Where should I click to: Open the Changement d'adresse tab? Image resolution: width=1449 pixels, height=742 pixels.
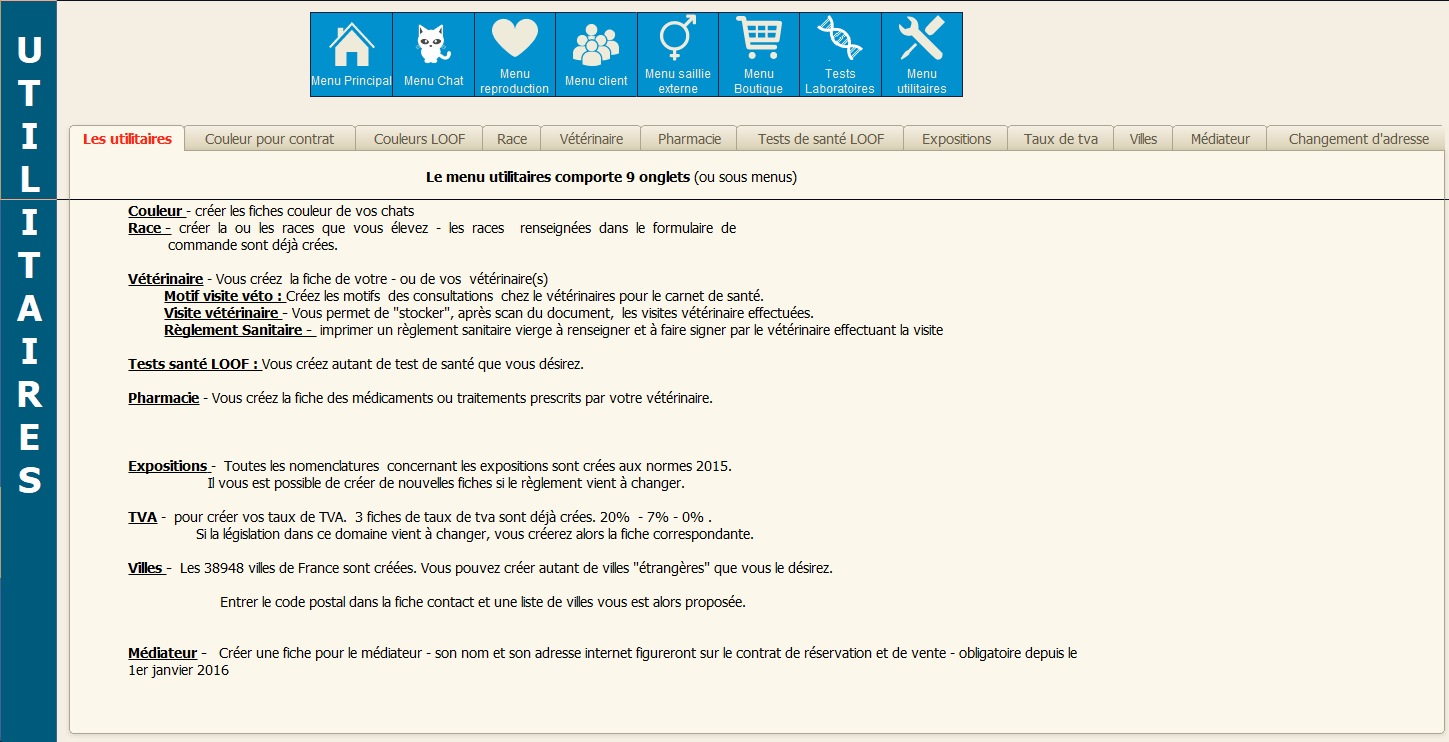pyautogui.click(x=1356, y=139)
